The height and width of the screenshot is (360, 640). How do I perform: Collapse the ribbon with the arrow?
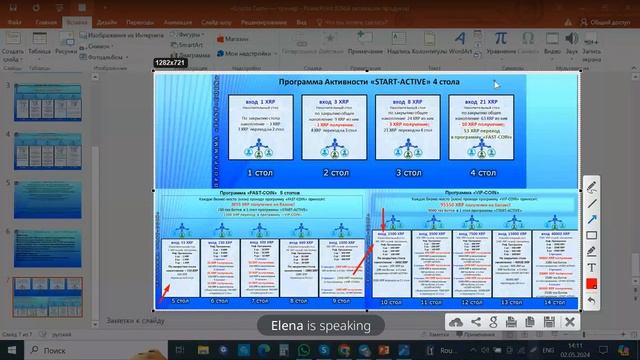[x=633, y=68]
